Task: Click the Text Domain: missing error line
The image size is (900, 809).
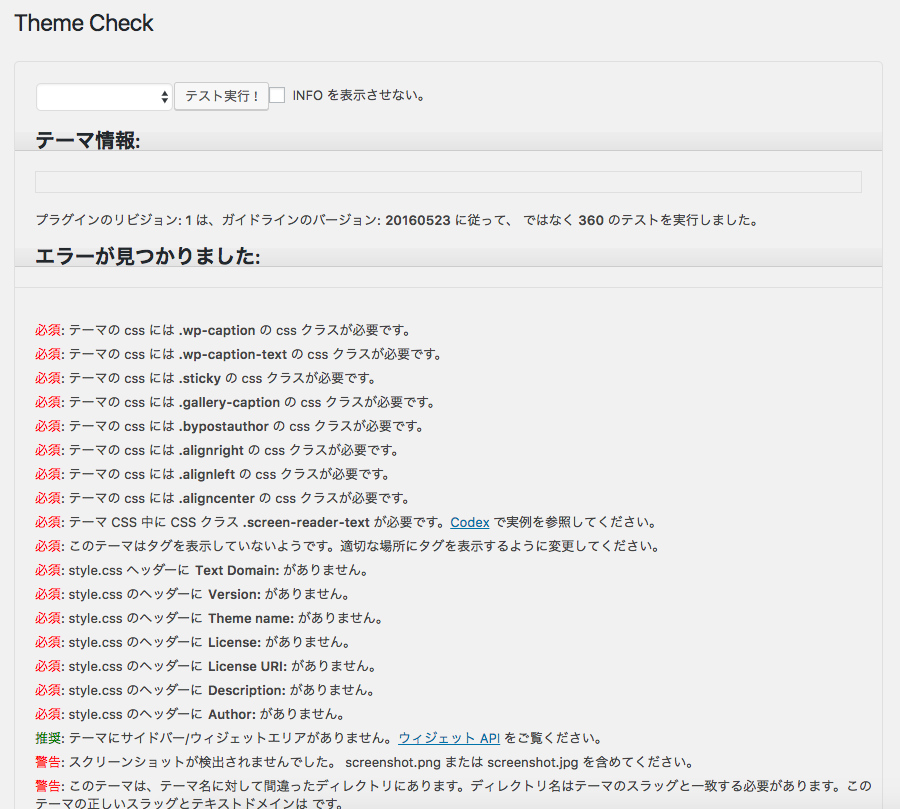Action: (201, 571)
